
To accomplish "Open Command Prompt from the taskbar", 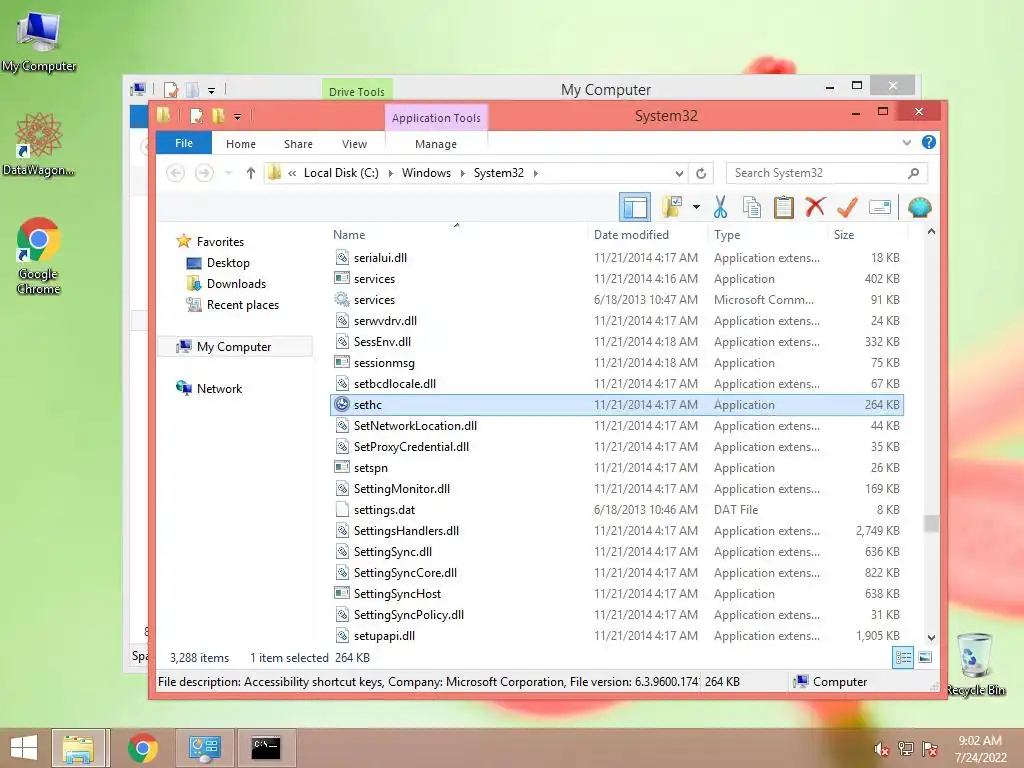I will (x=266, y=748).
